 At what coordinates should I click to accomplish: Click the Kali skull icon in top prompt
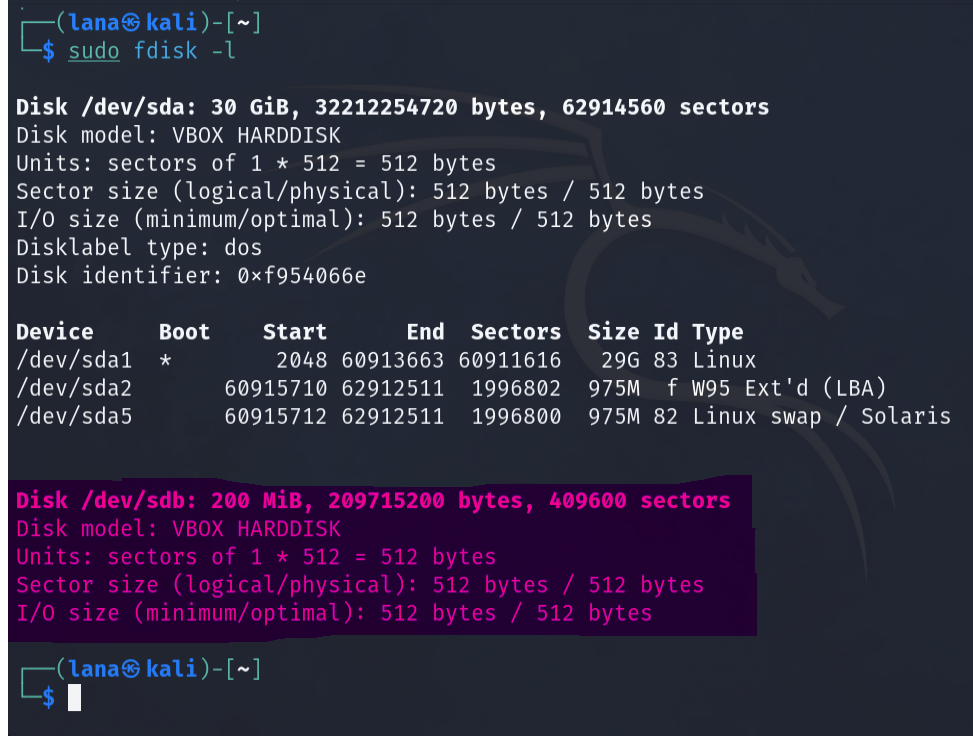click(x=131, y=23)
